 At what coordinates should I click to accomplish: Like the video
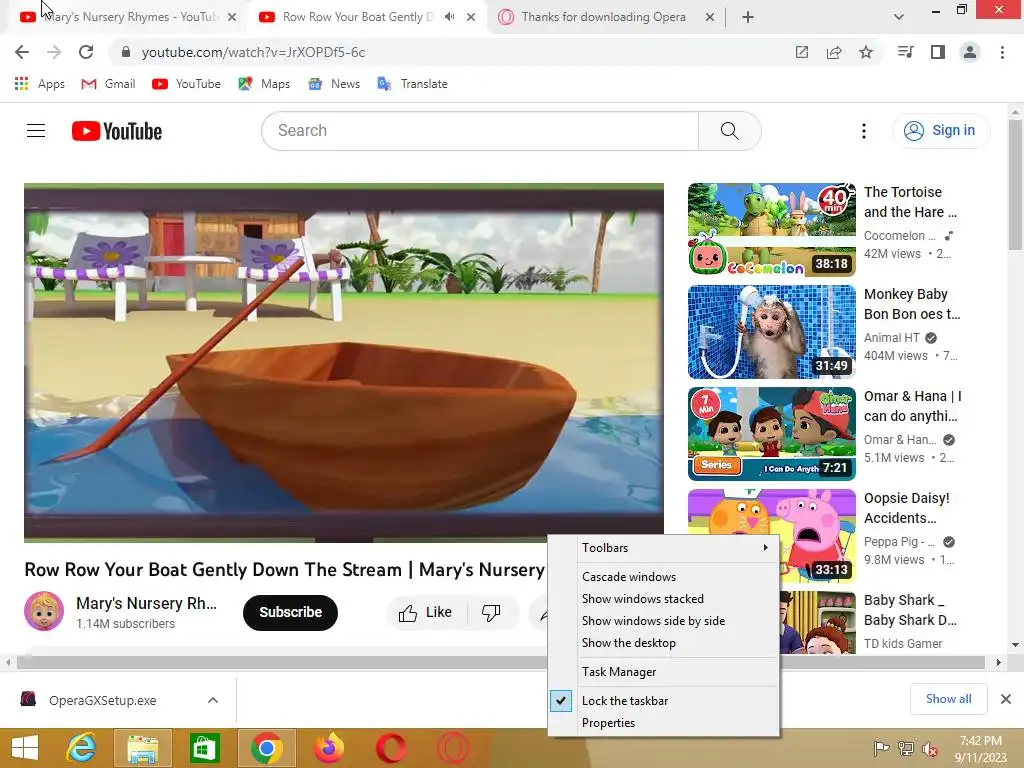[426, 613]
